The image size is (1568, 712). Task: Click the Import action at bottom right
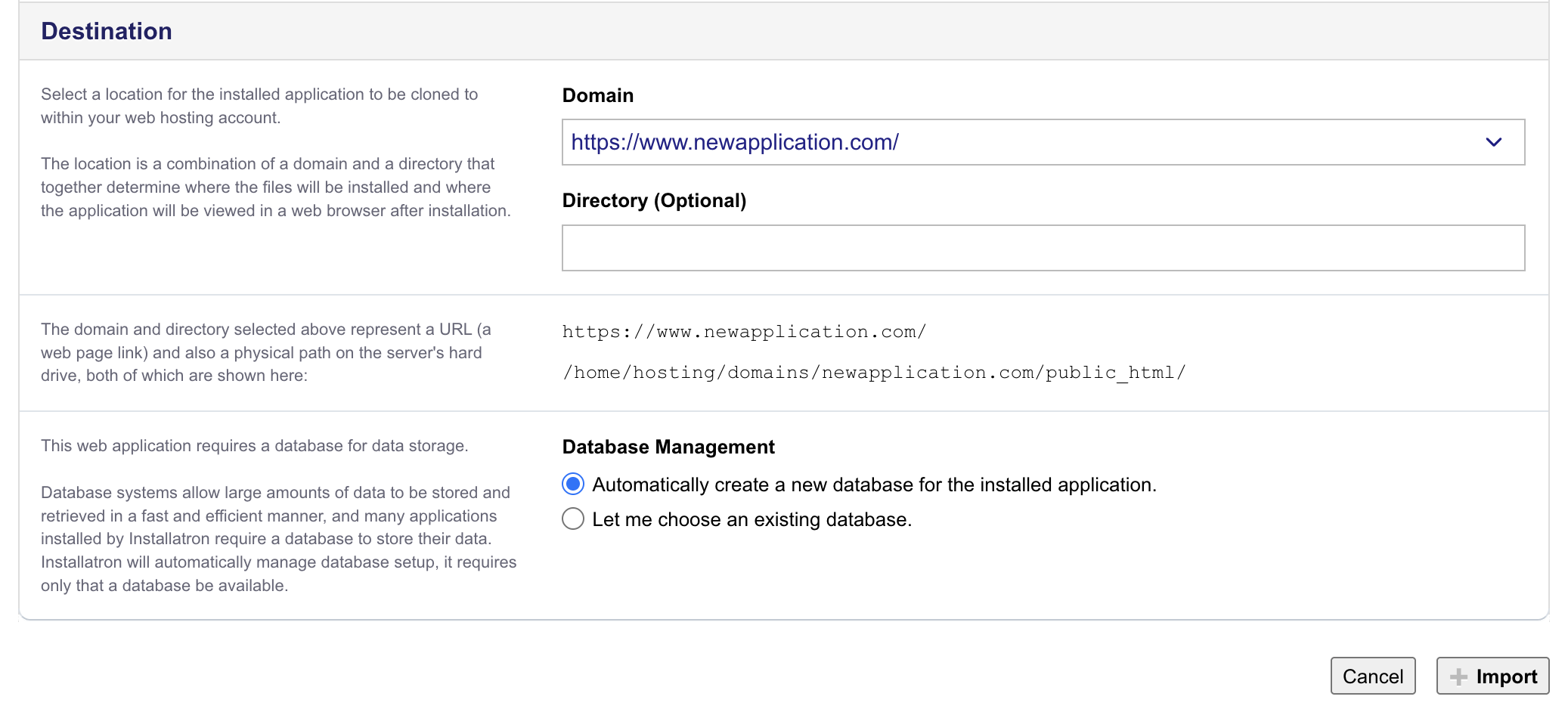point(1492,675)
